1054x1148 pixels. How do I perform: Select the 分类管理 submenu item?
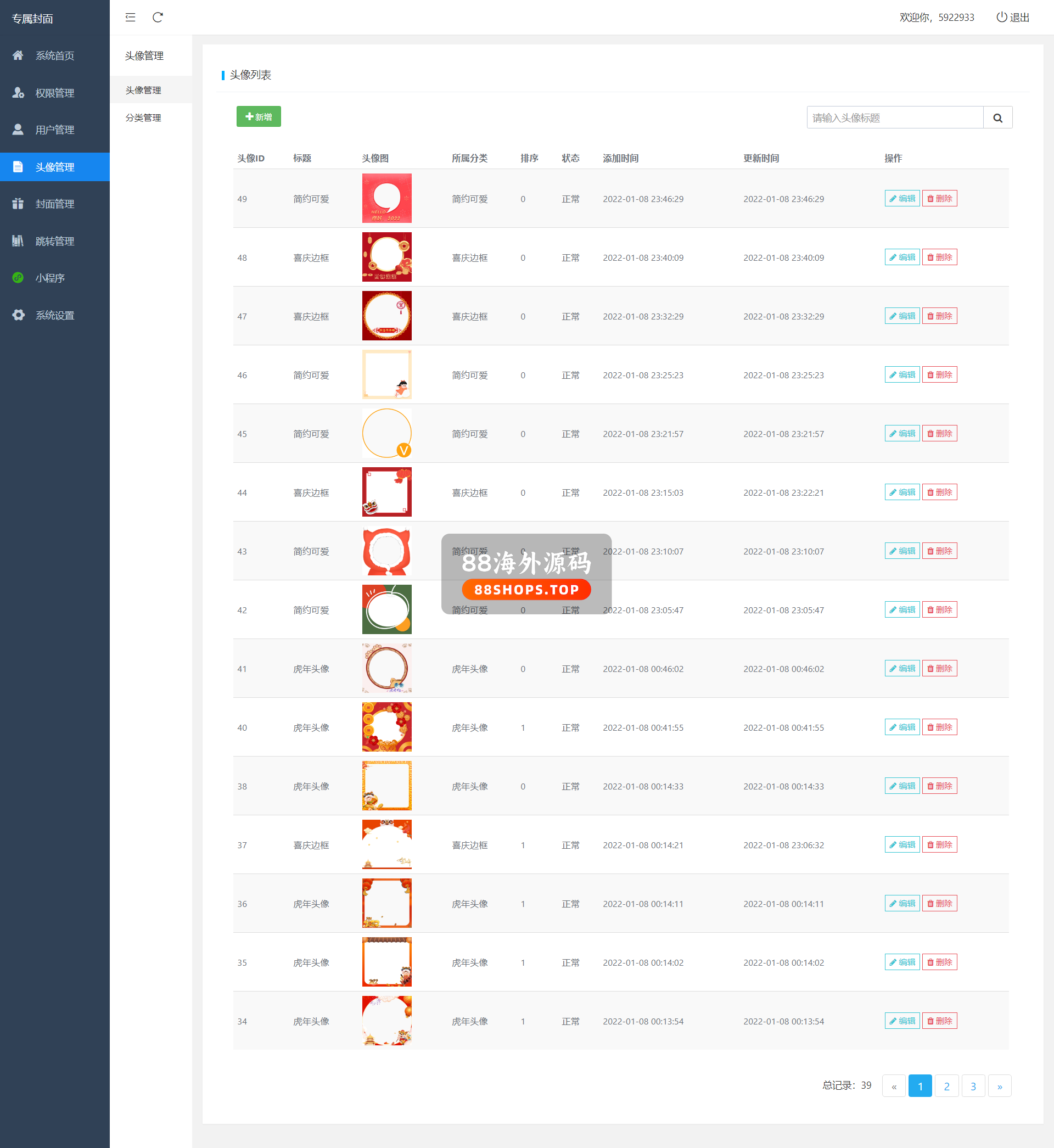[x=143, y=117]
